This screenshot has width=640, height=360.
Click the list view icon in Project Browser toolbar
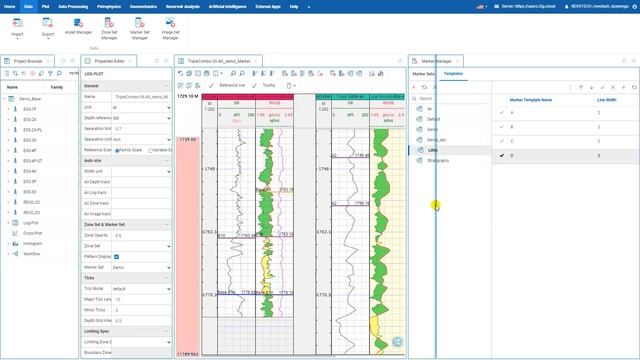pos(7,73)
